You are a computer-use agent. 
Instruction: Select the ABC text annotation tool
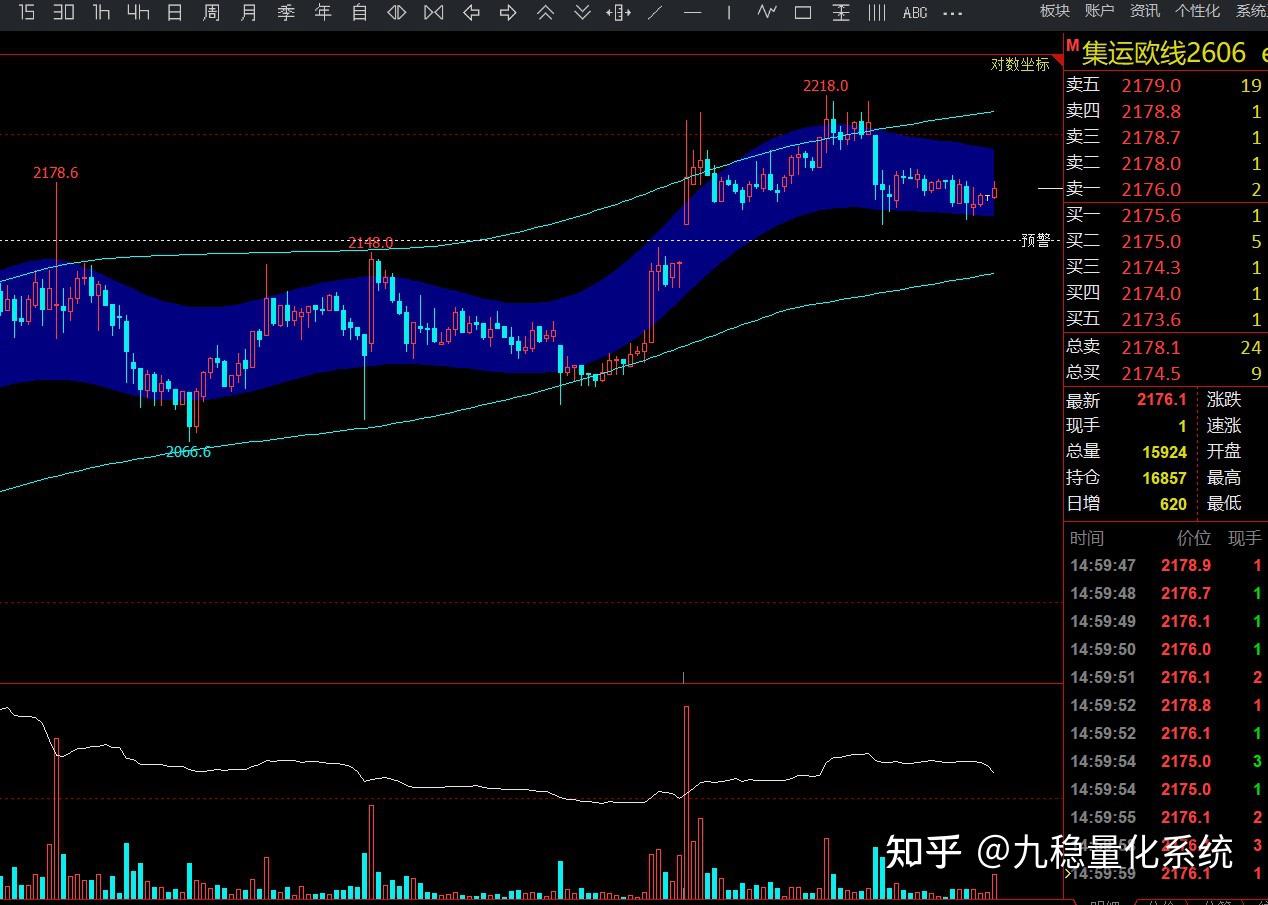[x=914, y=13]
